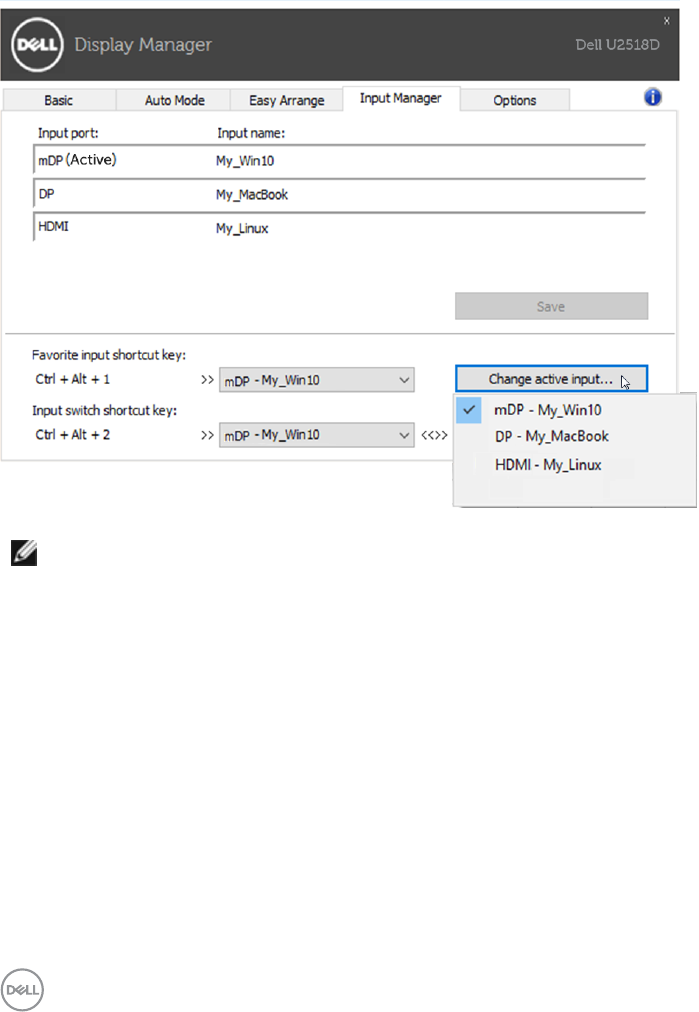
Task: Click the Ctrl + Alt + 2 shortcut text
Action: [x=72, y=434]
